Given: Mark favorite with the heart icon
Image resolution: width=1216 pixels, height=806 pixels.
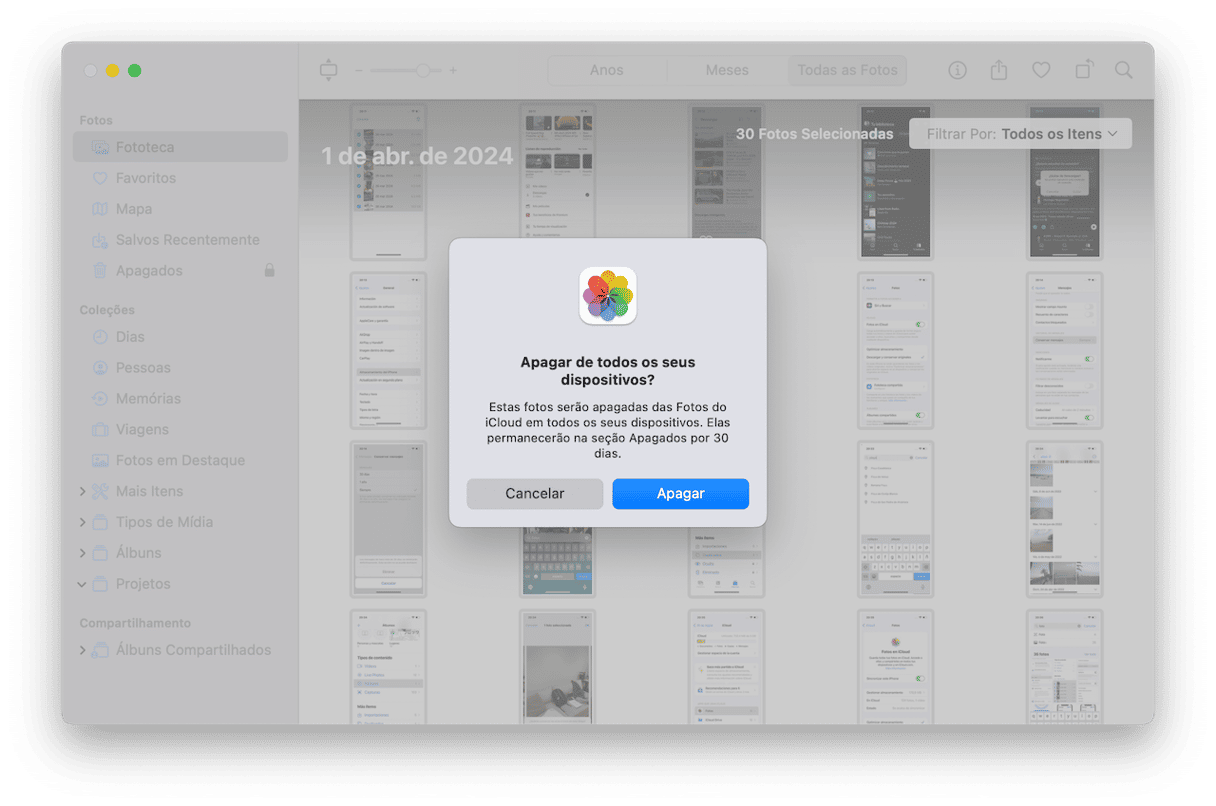Looking at the screenshot, I should click(1041, 70).
